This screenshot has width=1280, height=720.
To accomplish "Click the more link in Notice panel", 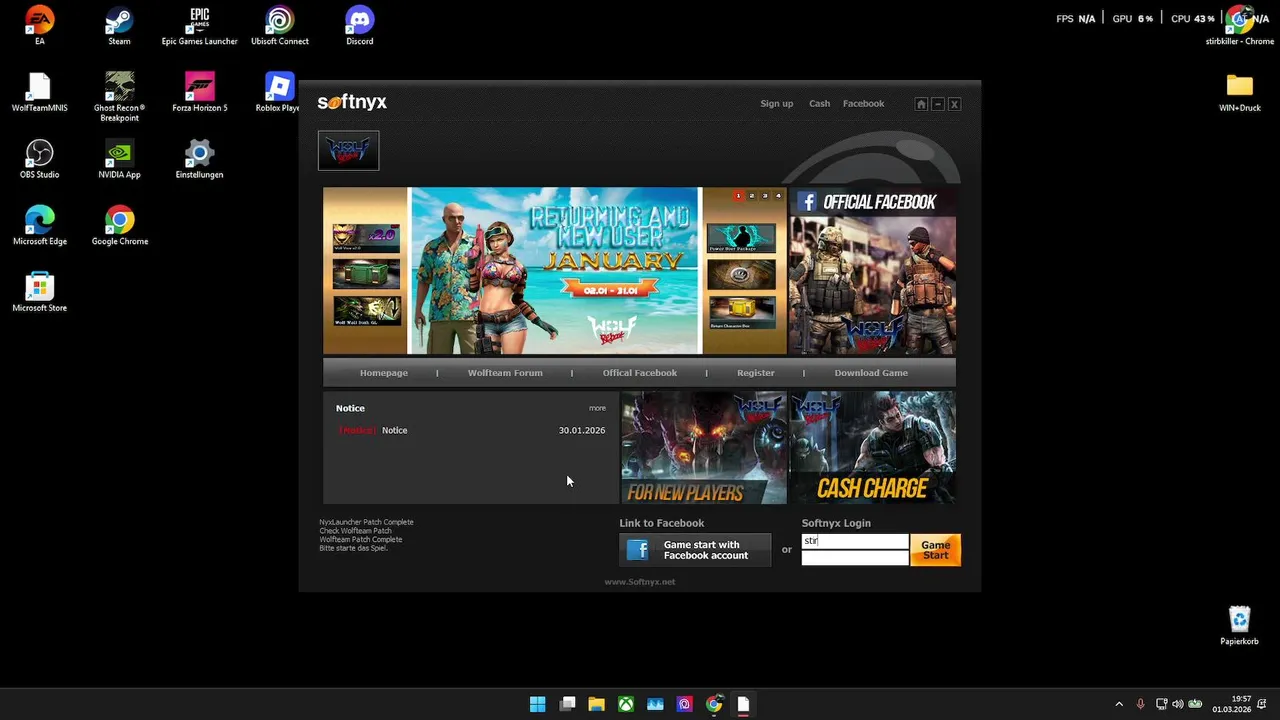I will [597, 408].
